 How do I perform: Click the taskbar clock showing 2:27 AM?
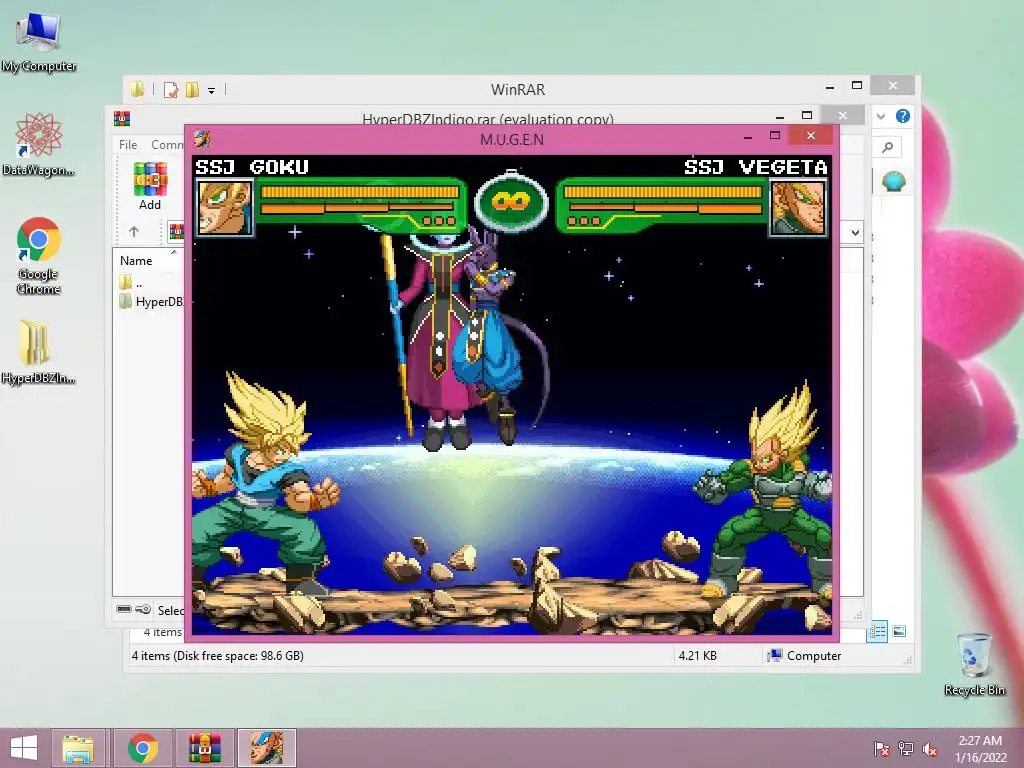[980, 749]
